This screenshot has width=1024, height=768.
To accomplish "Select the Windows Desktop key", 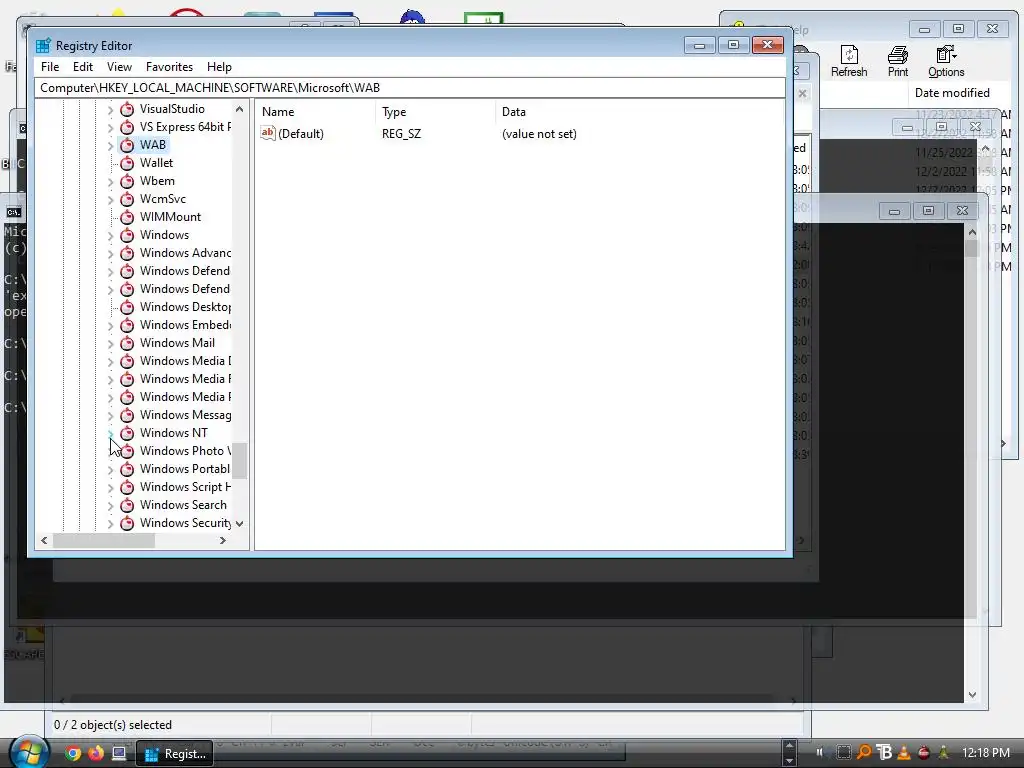I will [185, 307].
